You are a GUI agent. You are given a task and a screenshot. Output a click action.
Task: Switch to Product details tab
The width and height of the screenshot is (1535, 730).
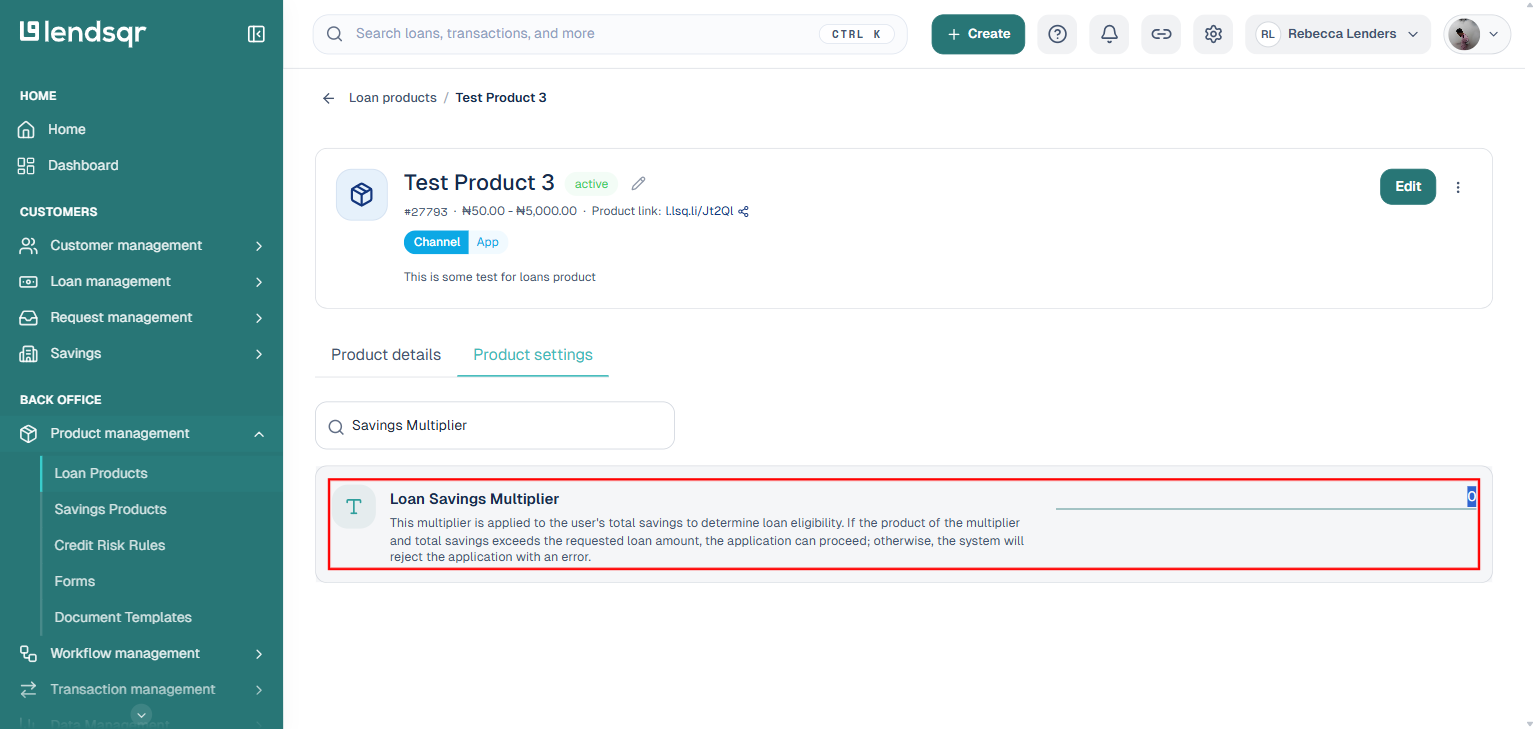click(x=386, y=355)
